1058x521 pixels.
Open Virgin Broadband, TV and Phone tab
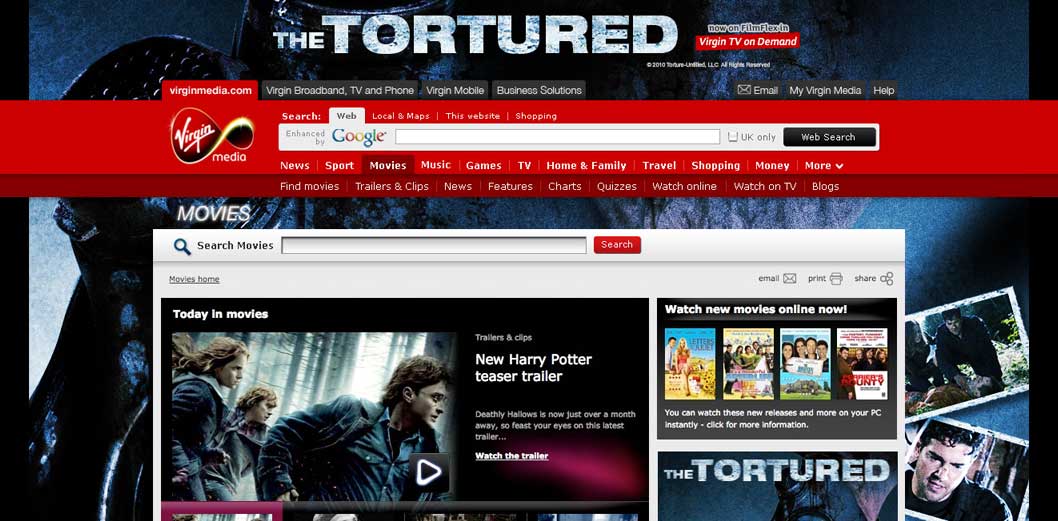point(340,90)
